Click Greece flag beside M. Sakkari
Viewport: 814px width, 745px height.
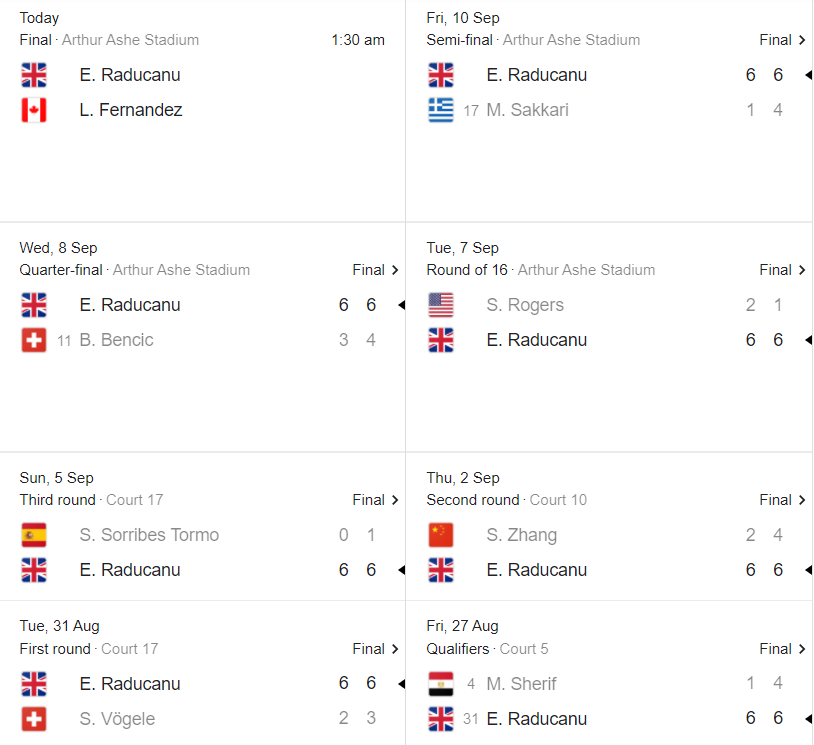pyautogui.click(x=441, y=110)
